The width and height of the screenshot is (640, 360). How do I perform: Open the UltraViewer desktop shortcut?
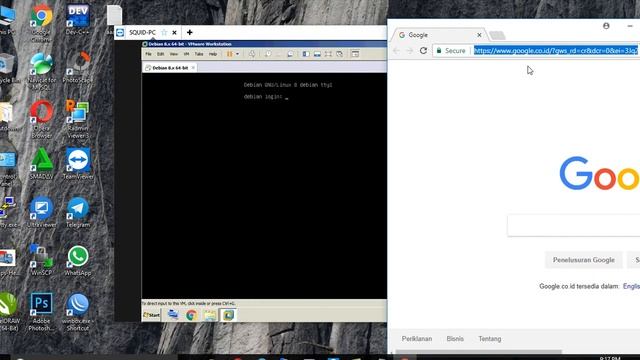pyautogui.click(x=41, y=212)
